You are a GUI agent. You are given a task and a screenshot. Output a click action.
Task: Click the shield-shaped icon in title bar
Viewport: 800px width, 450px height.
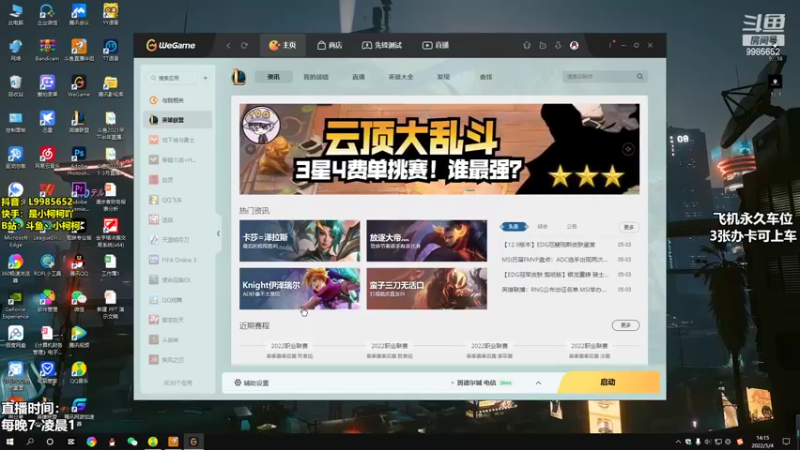pyautogui.click(x=527, y=45)
